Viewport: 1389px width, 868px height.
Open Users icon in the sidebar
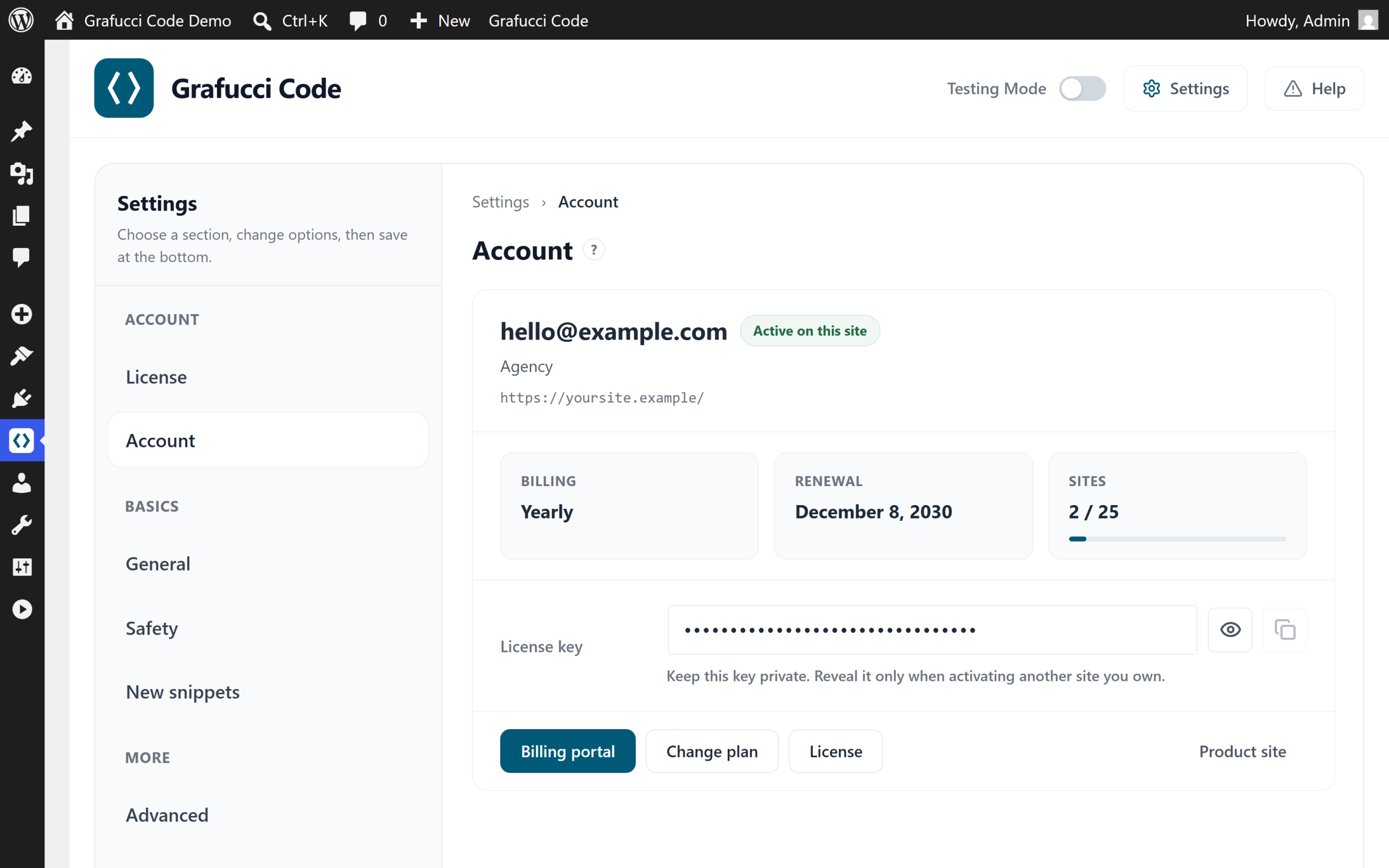22,483
